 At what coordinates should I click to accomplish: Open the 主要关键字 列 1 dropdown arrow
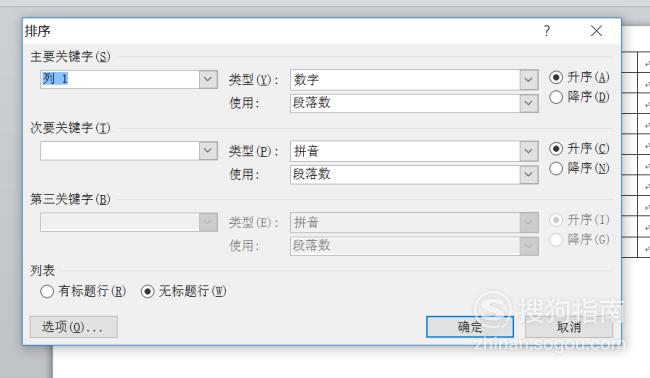pyautogui.click(x=208, y=79)
